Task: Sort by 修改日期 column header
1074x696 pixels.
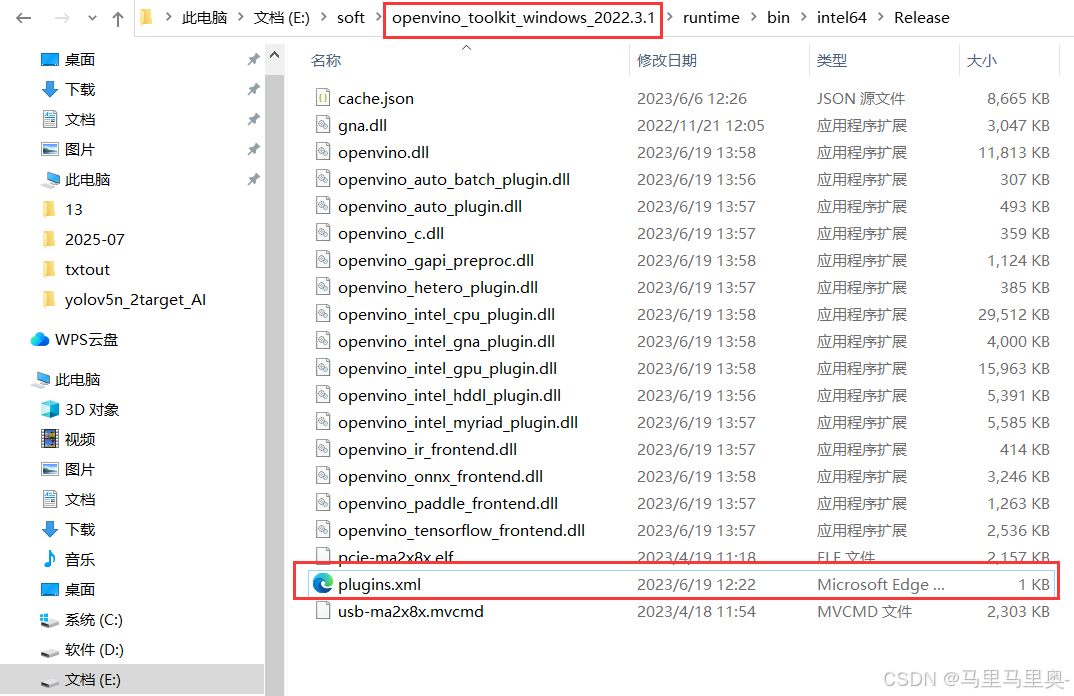Action: pos(666,60)
